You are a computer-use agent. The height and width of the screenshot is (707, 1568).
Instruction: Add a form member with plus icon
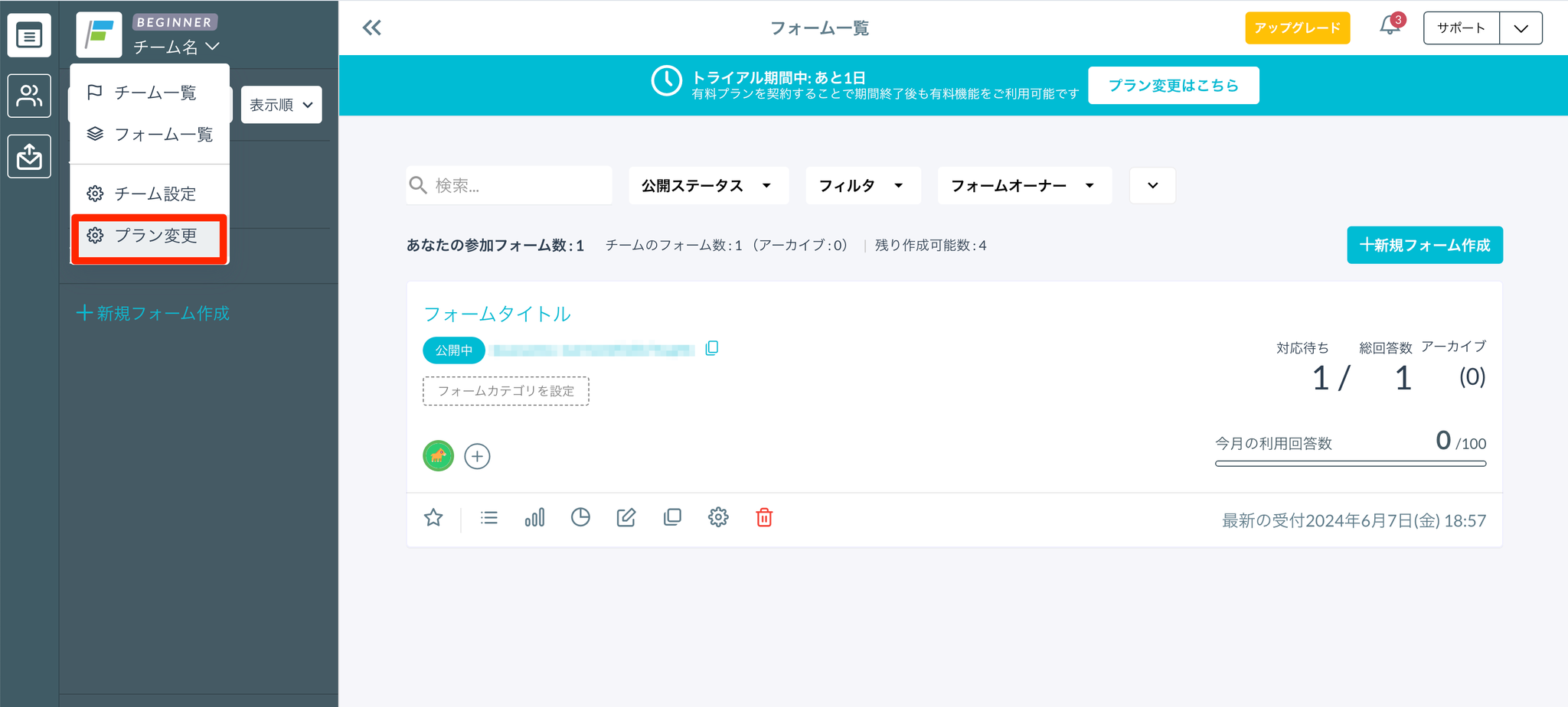click(x=477, y=457)
